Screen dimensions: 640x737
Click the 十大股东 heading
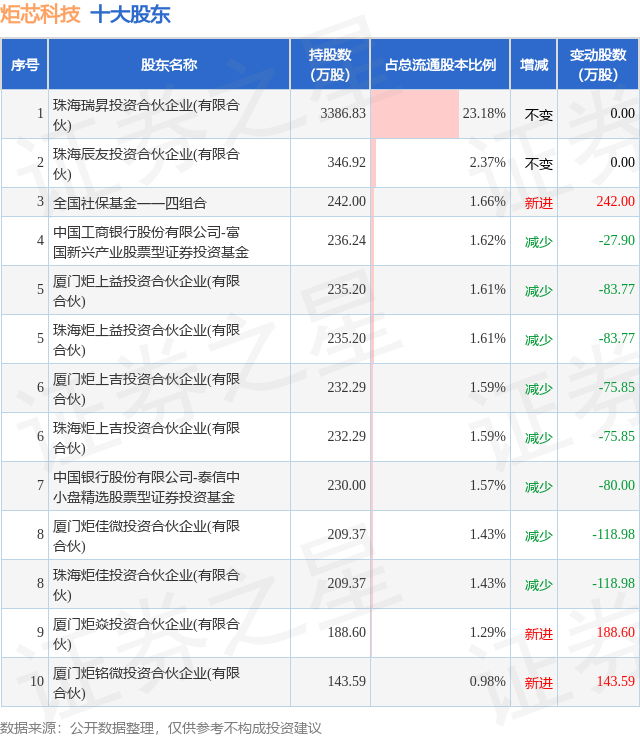point(130,14)
